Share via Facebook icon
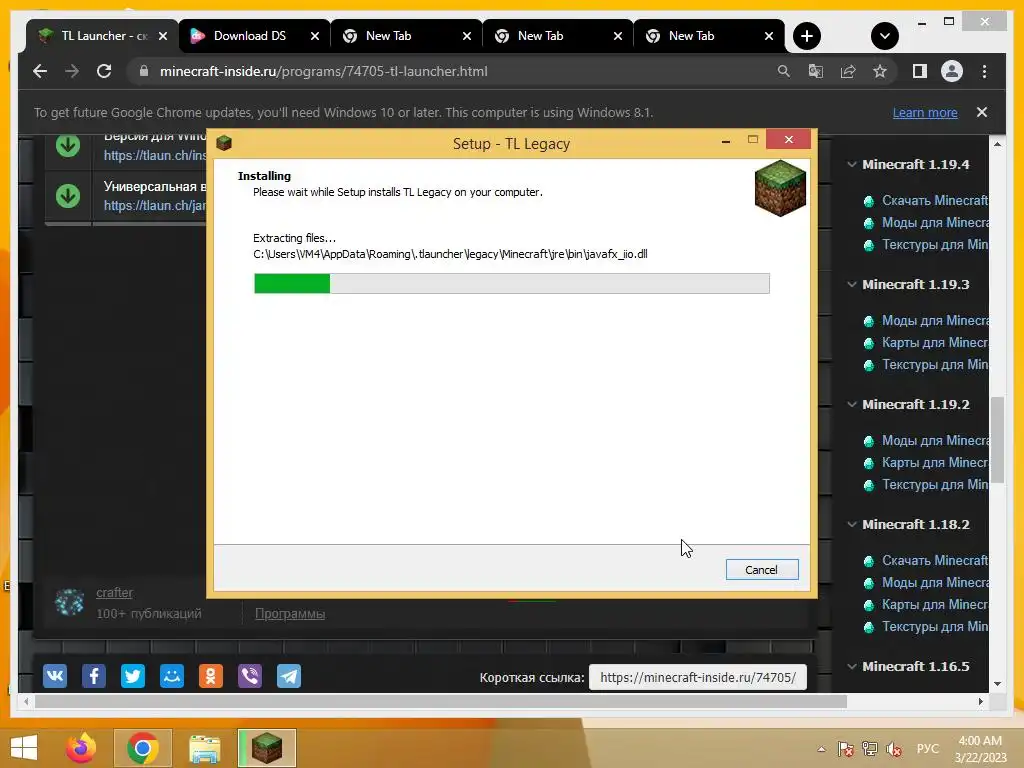The width and height of the screenshot is (1024, 768). 93,676
